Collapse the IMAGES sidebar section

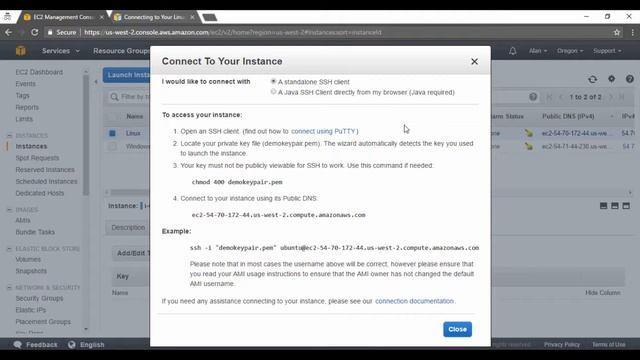click(9, 209)
